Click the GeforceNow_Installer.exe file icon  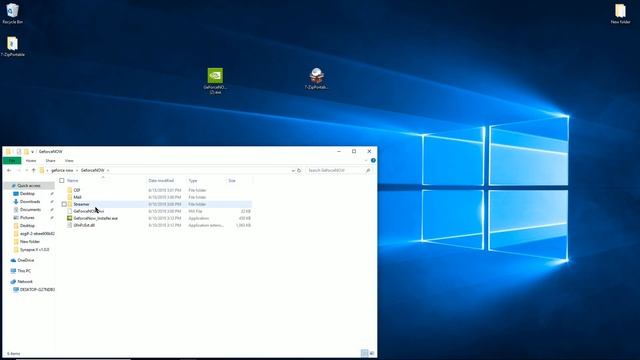click(x=69, y=218)
